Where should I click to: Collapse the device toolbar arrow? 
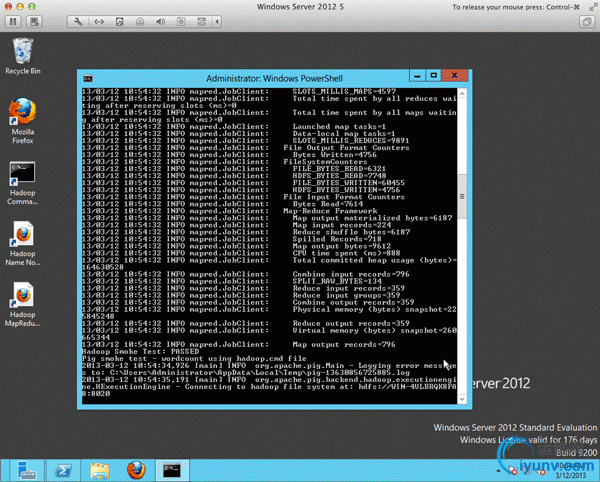tap(217, 21)
